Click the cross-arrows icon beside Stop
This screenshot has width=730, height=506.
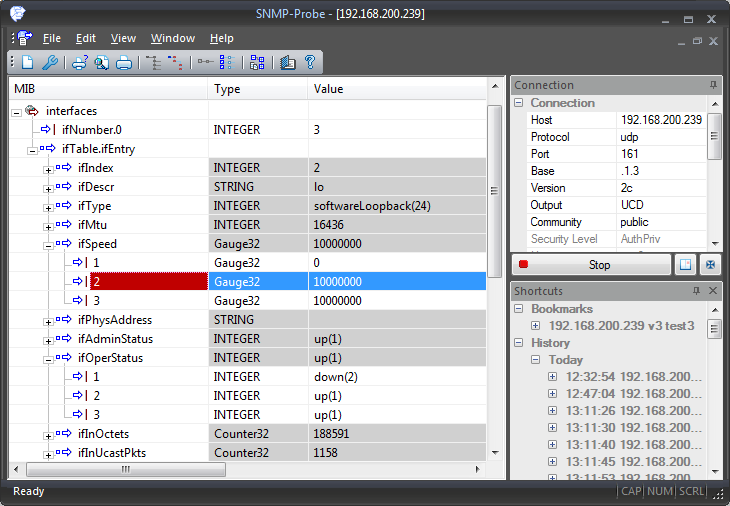pyautogui.click(x=710, y=264)
